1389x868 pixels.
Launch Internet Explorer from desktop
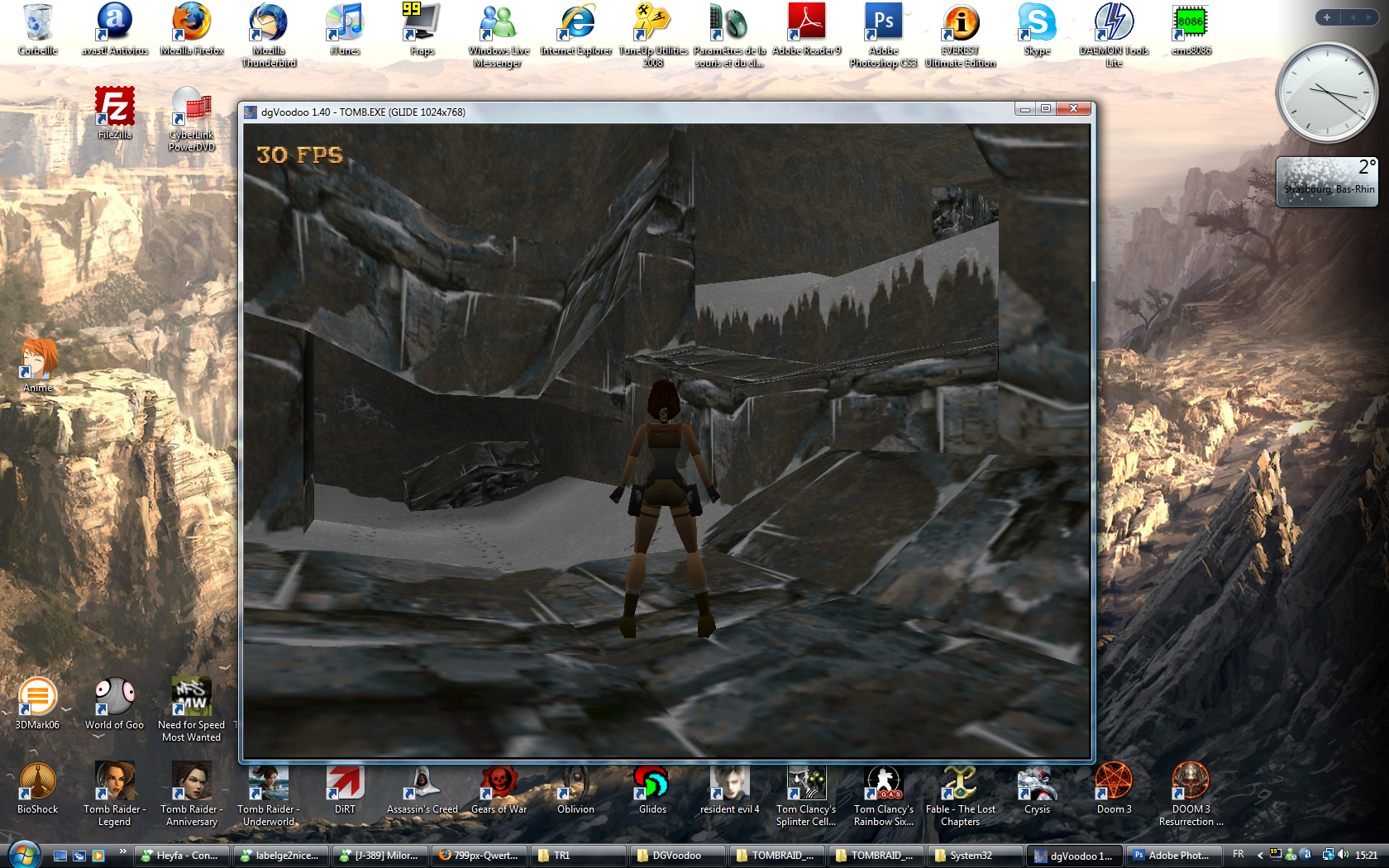pos(576,30)
